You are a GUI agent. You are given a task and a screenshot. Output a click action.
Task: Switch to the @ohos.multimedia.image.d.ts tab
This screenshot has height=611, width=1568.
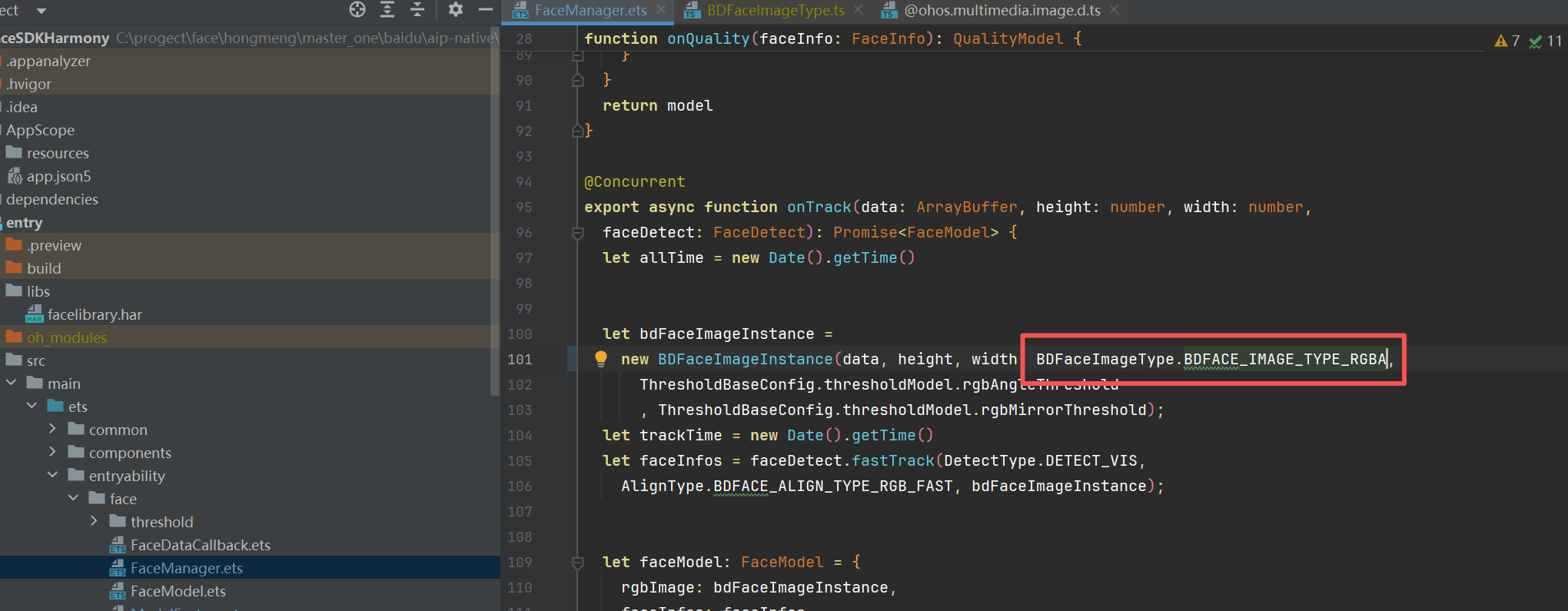point(1002,10)
